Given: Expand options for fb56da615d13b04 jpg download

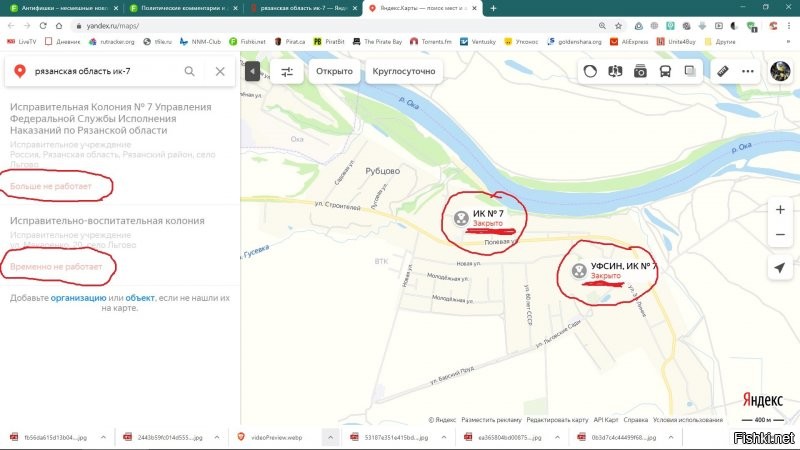Looking at the screenshot, I should click(103, 437).
